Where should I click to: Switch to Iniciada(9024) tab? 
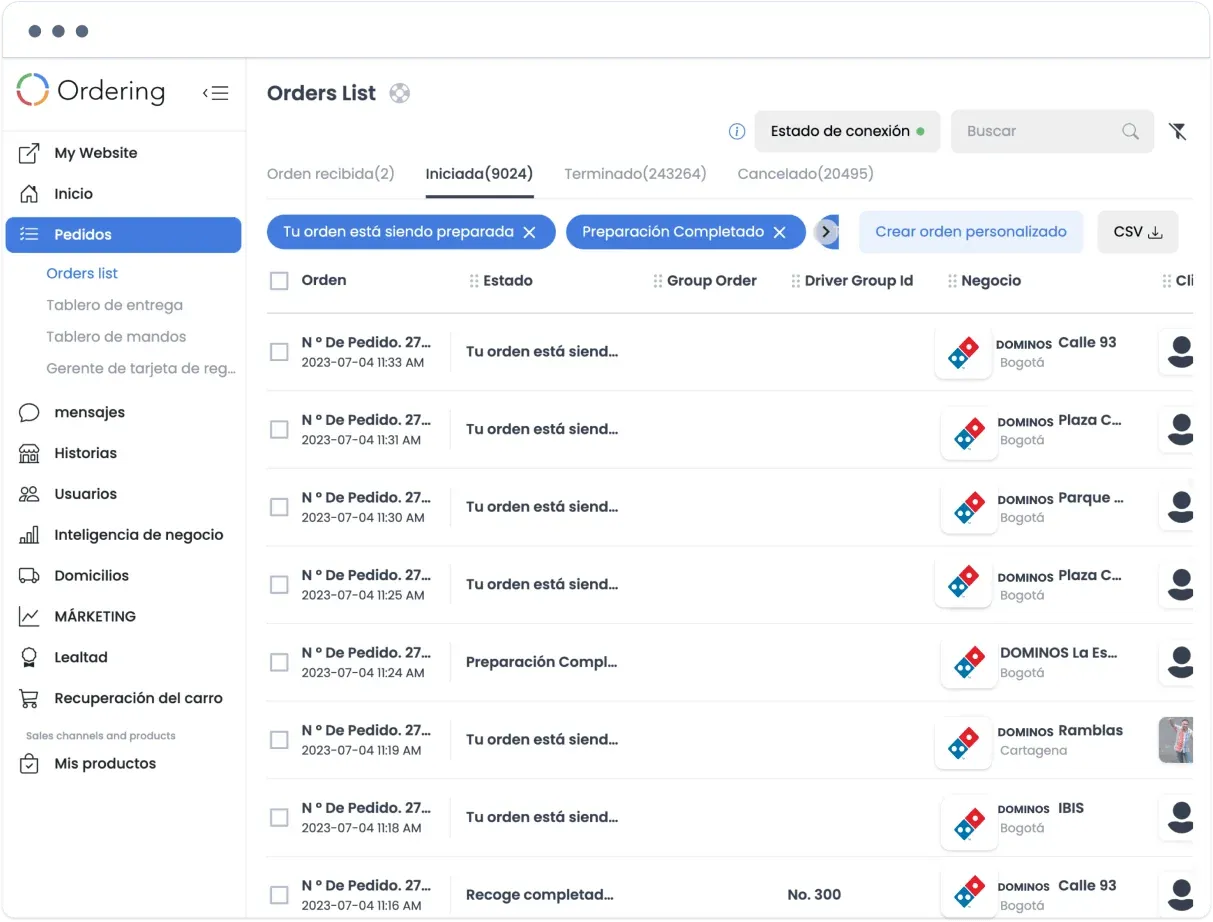(479, 174)
